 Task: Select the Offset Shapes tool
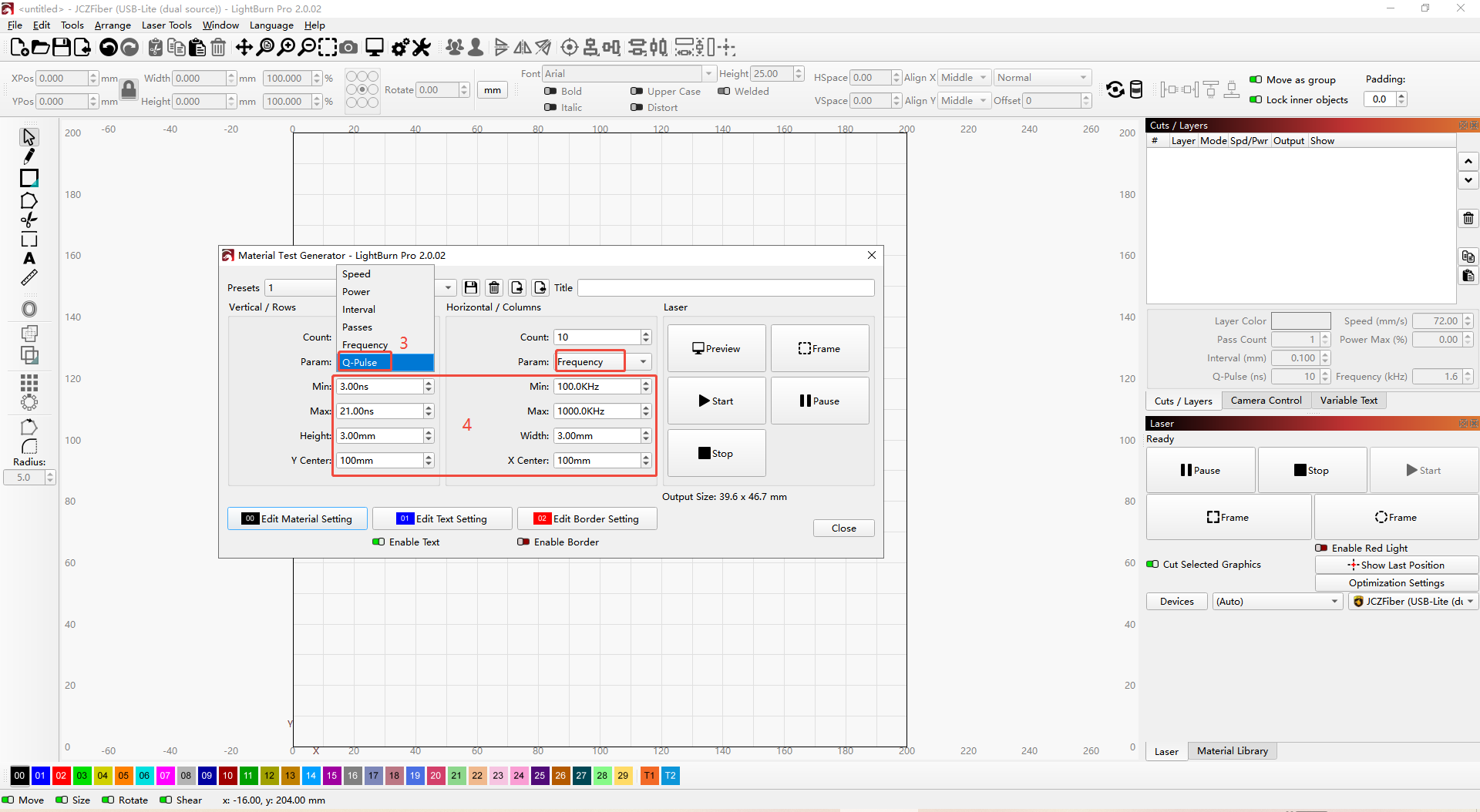[29, 309]
